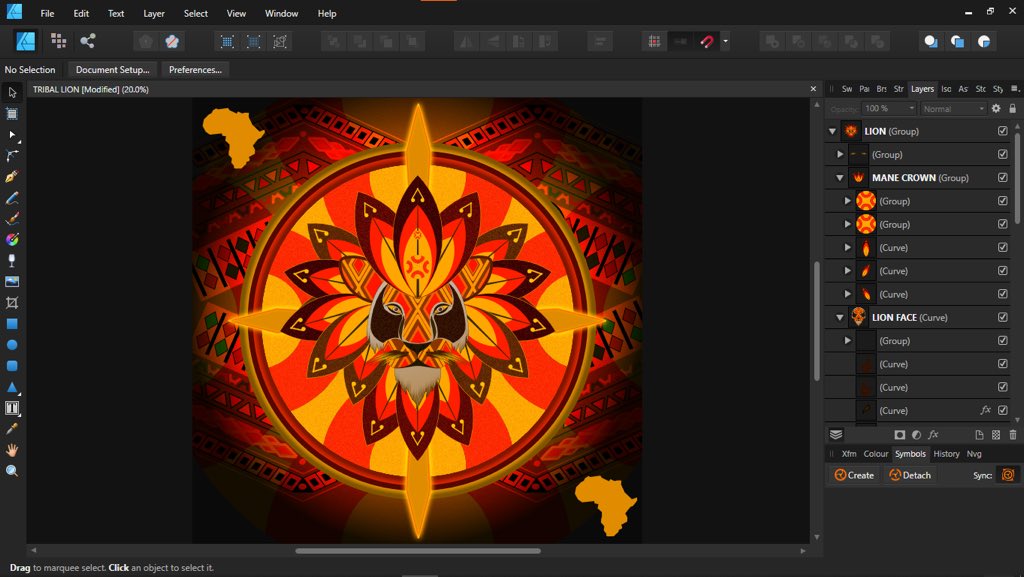Open the Select menu

click(x=195, y=13)
